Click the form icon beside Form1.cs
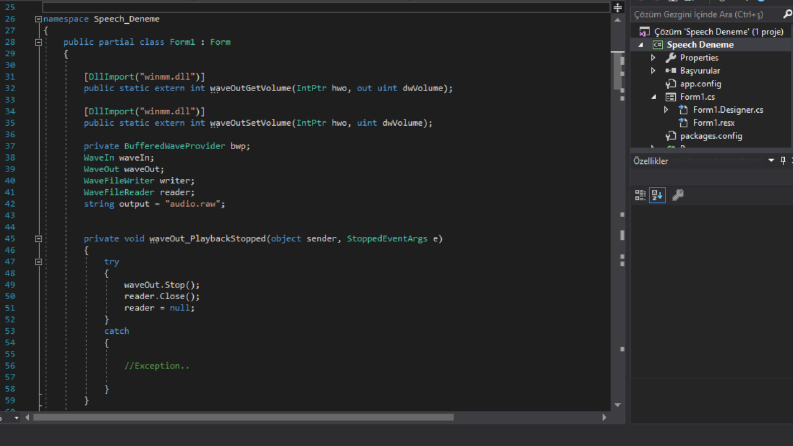The height and width of the screenshot is (446, 793). (x=671, y=97)
